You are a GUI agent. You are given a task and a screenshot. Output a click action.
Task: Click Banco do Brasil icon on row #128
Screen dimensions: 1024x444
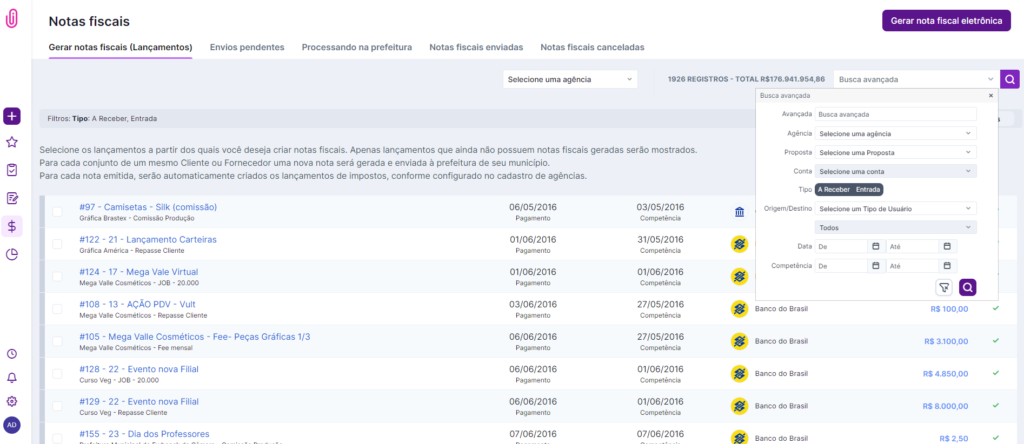point(739,373)
